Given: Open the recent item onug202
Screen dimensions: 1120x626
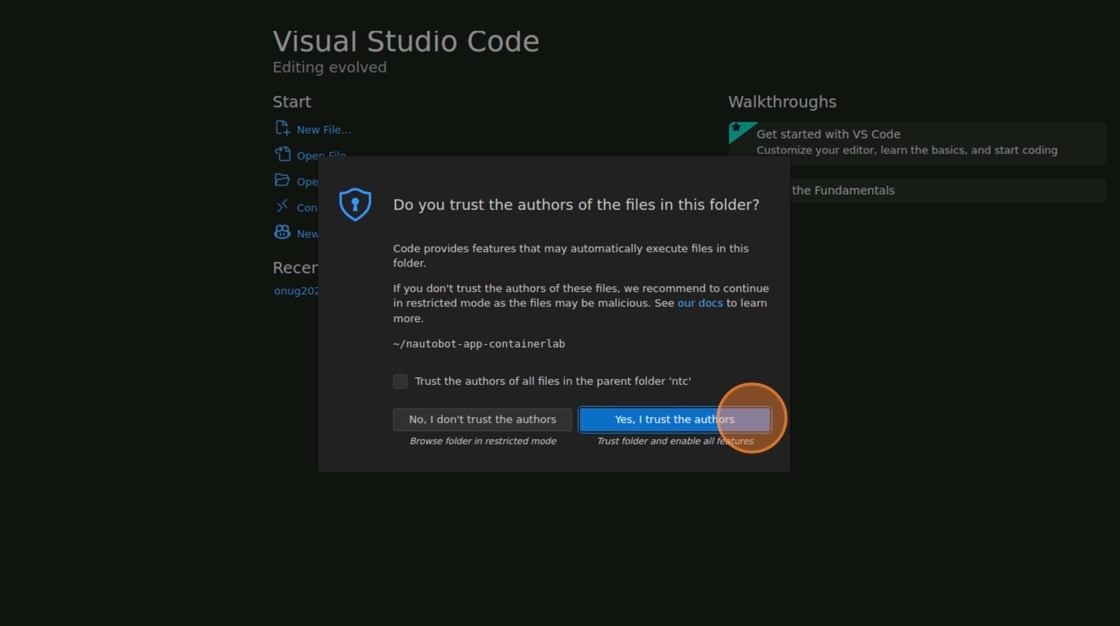Looking at the screenshot, I should (296, 291).
